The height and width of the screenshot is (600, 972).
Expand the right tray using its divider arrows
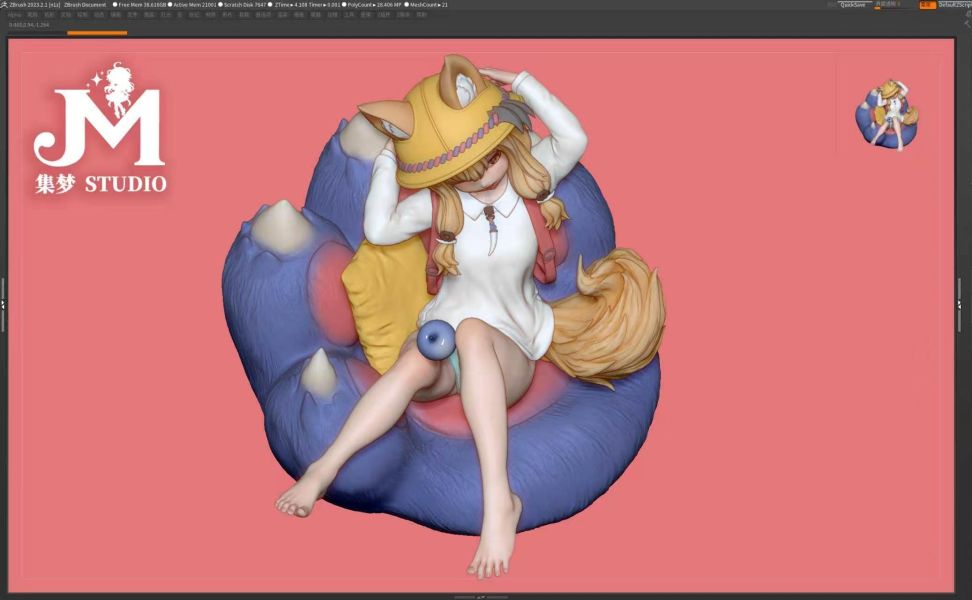[x=960, y=304]
